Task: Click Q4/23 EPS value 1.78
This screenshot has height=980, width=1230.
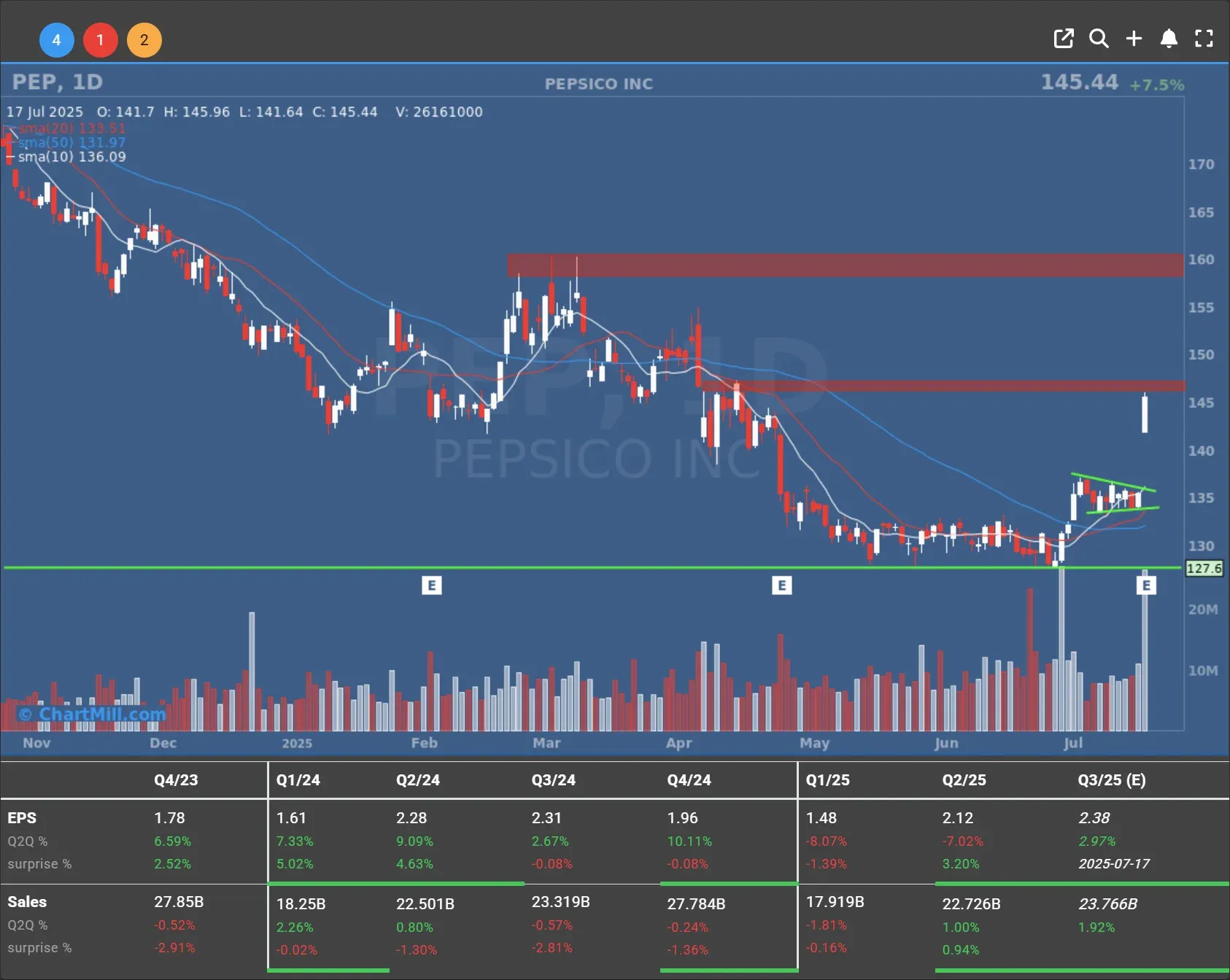Action: click(x=169, y=818)
